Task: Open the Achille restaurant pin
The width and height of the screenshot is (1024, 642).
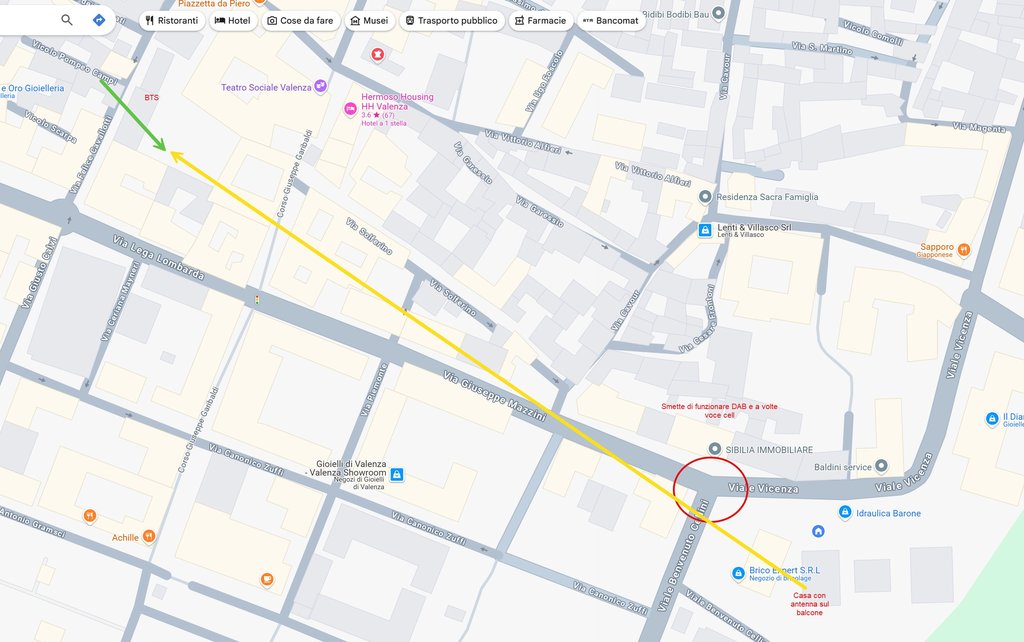Action: tap(149, 536)
